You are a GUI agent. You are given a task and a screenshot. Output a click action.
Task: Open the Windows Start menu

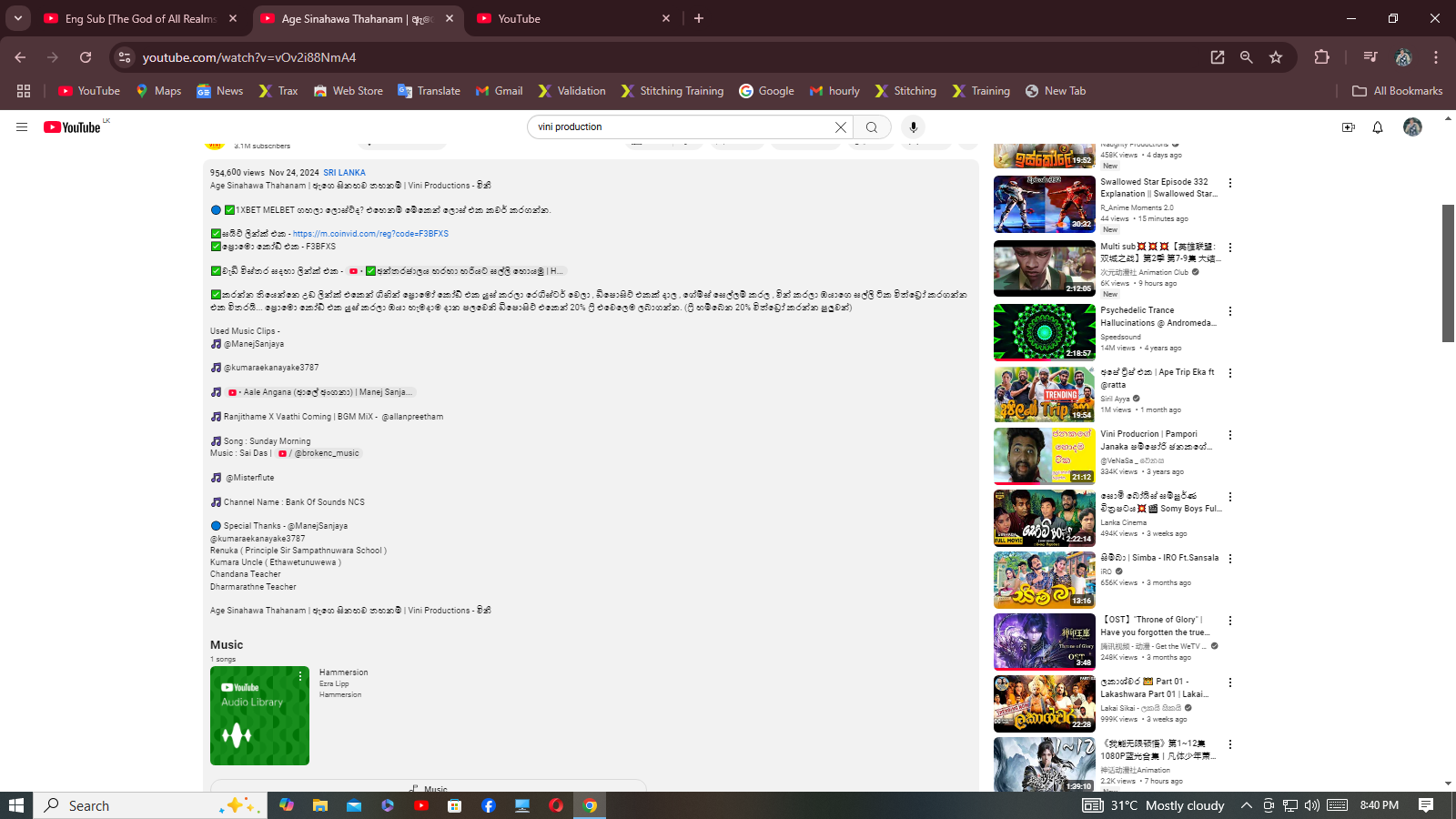[15, 805]
